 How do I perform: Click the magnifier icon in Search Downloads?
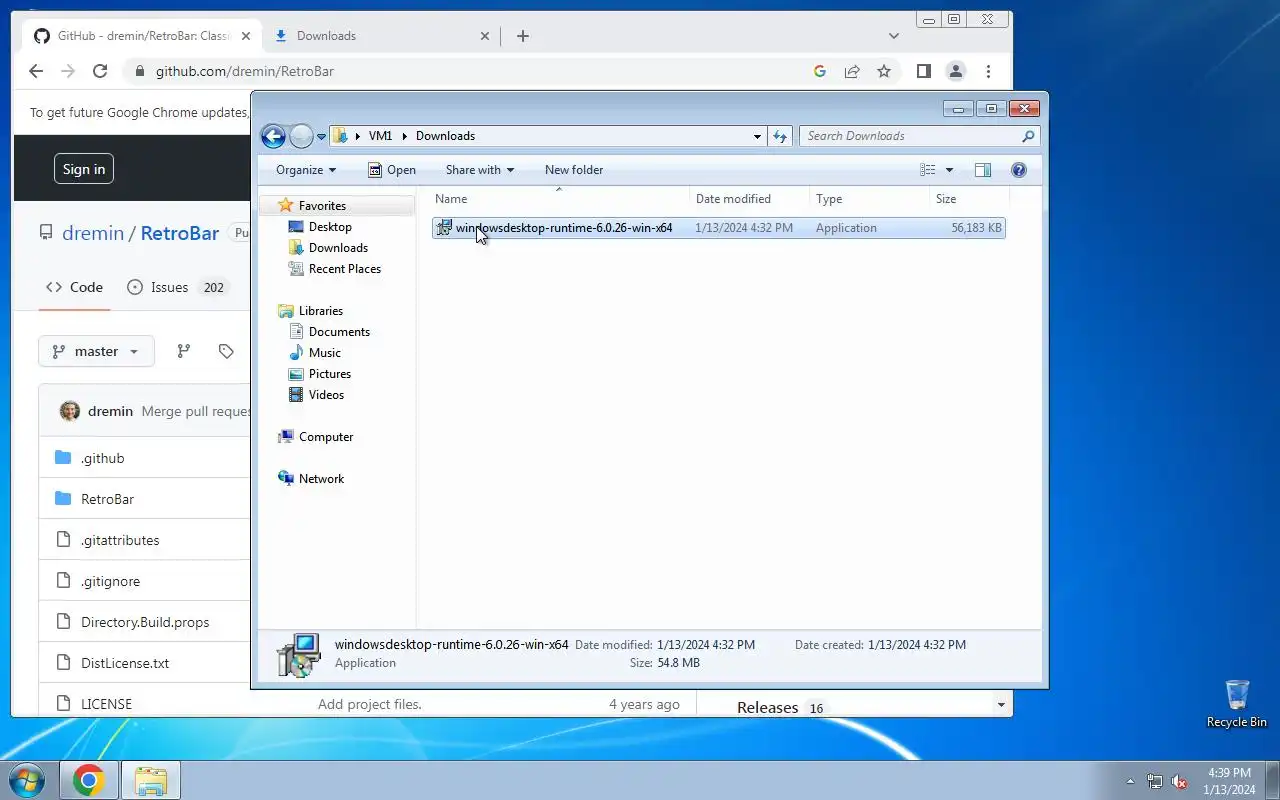pyautogui.click(x=1028, y=136)
